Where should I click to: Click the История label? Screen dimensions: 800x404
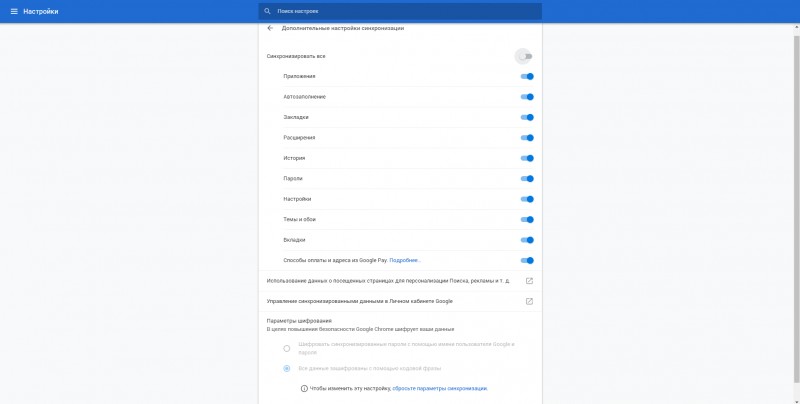(294, 158)
